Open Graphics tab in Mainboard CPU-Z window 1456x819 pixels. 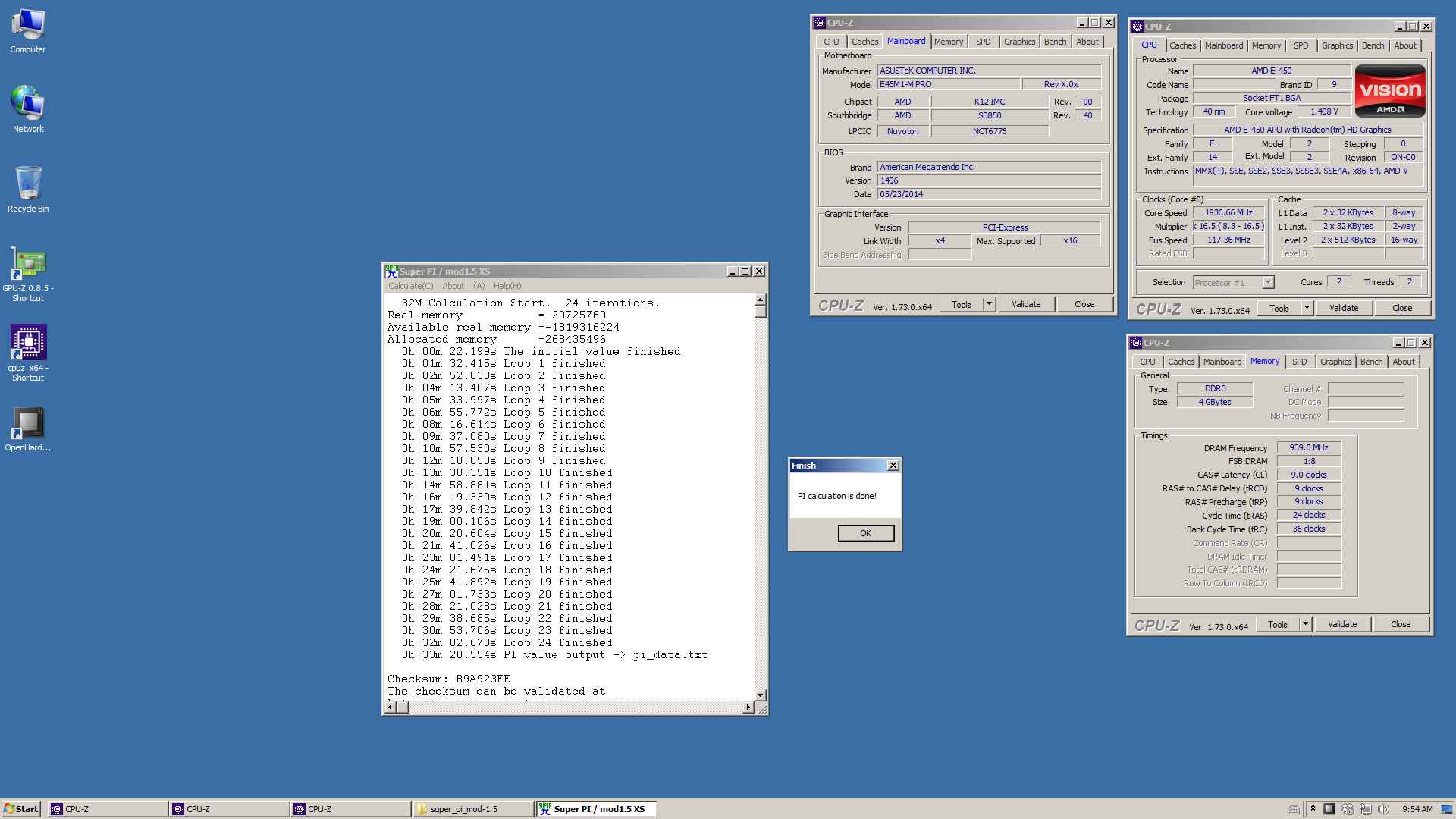pos(1019,42)
